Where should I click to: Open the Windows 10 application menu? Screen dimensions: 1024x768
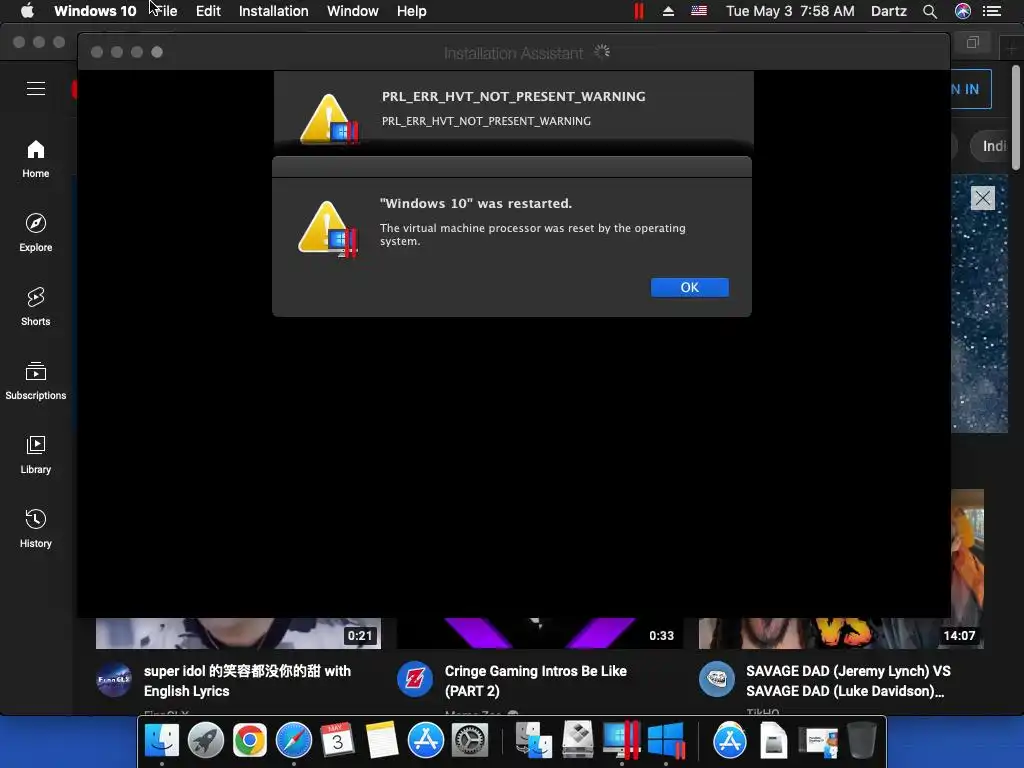(95, 11)
